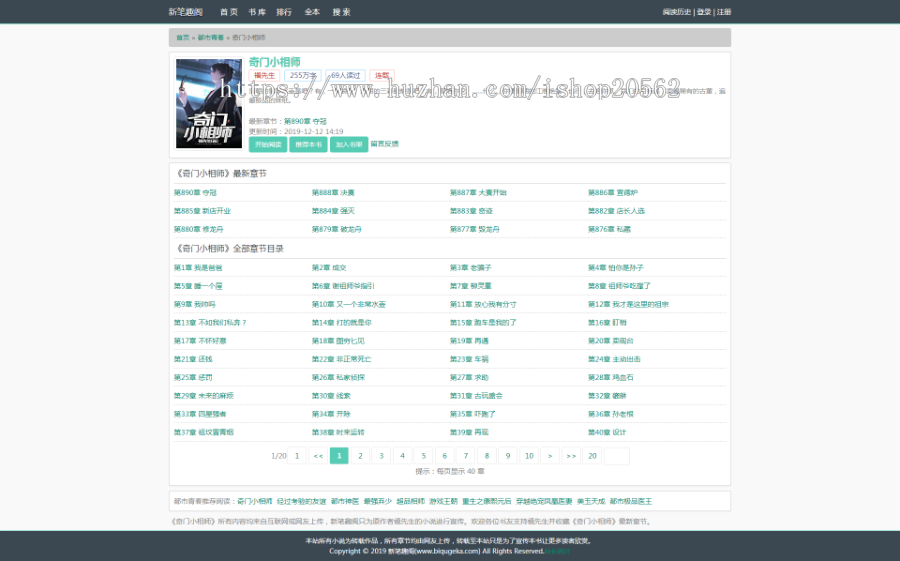Image resolution: width=900 pixels, height=561 pixels.
Task: Go to 首页 in breadcrumb
Action: click(183, 37)
